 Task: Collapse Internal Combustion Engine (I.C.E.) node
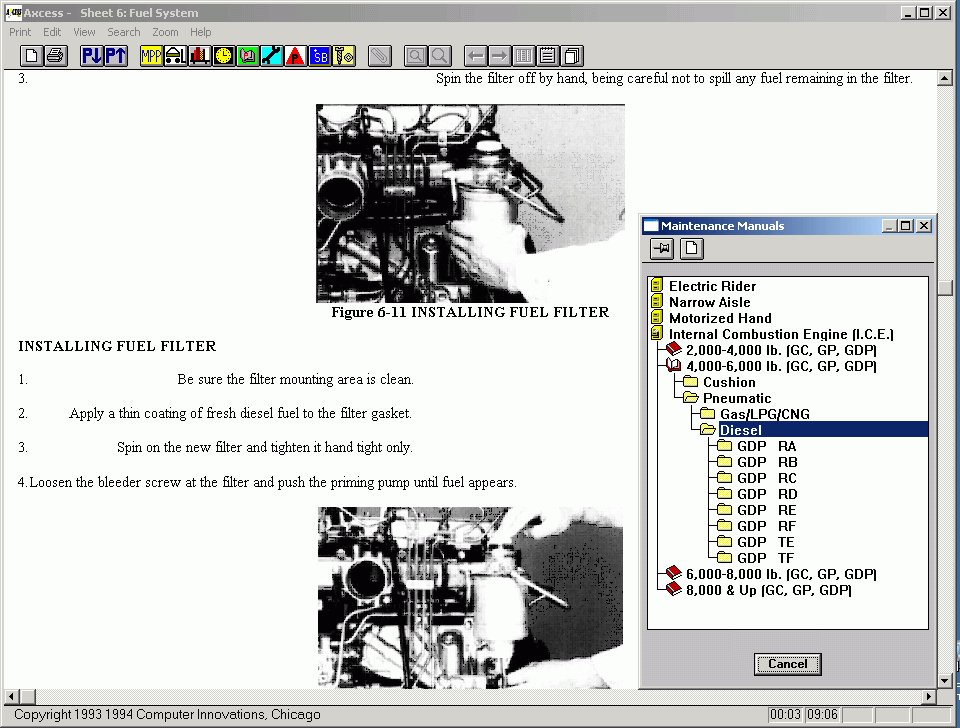pyautogui.click(x=657, y=334)
